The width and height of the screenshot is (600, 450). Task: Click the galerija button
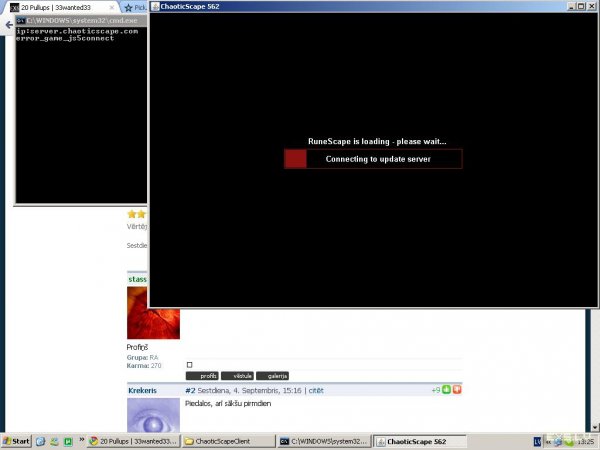coord(272,376)
